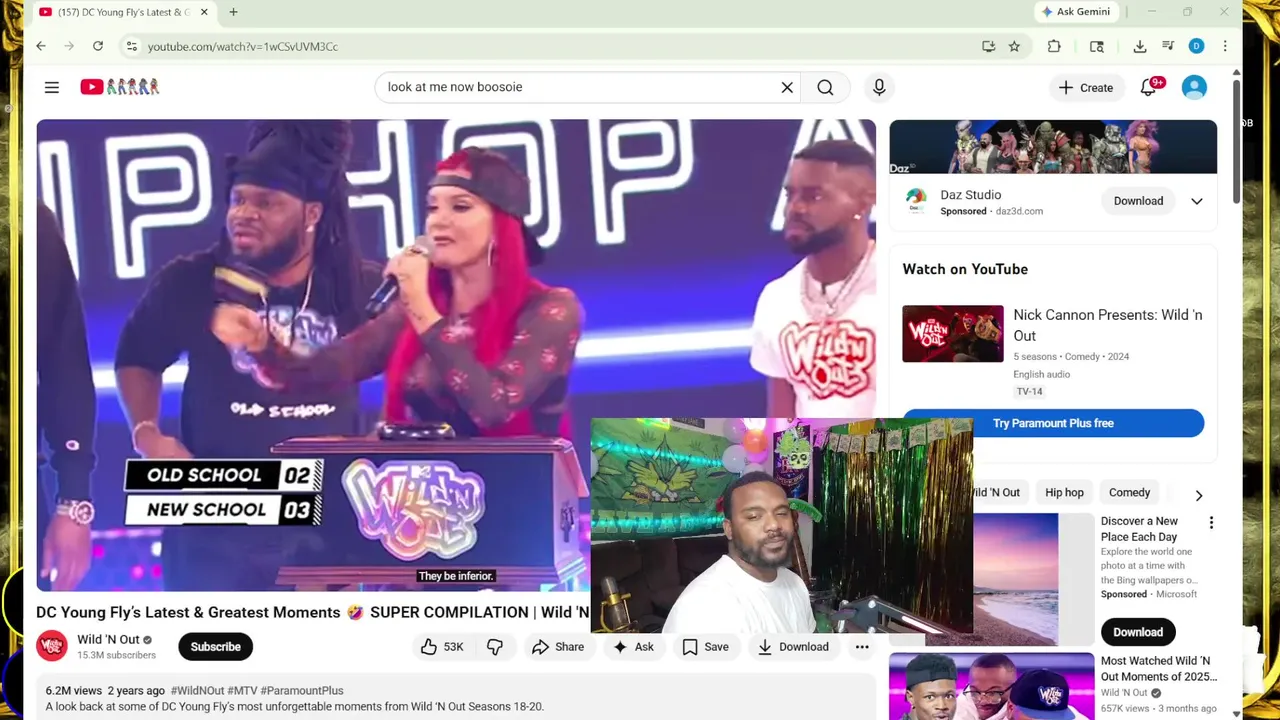Viewport: 1280px width, 720px height.
Task: Click the #MTV hashtag
Action: (242, 690)
